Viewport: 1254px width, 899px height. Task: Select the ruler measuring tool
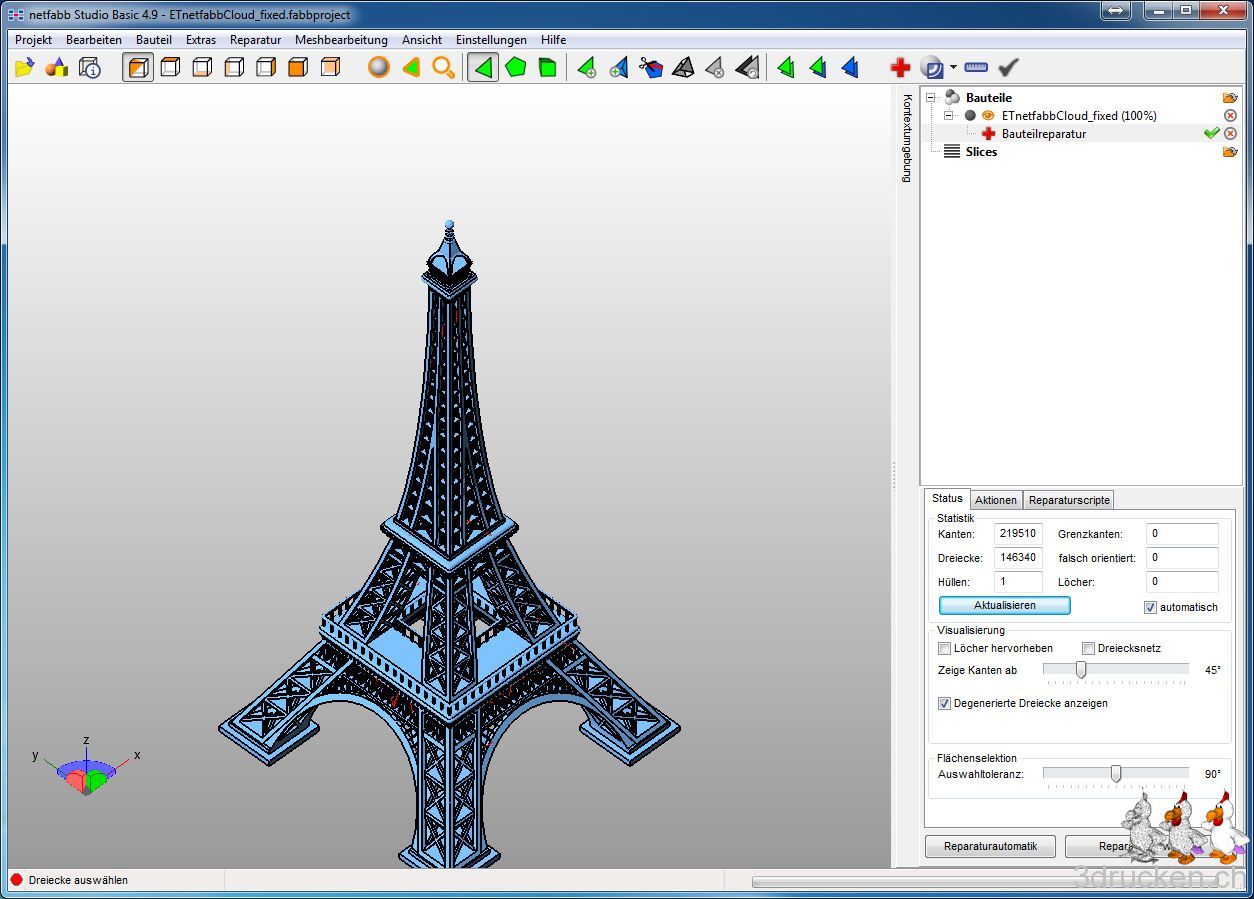click(976, 67)
